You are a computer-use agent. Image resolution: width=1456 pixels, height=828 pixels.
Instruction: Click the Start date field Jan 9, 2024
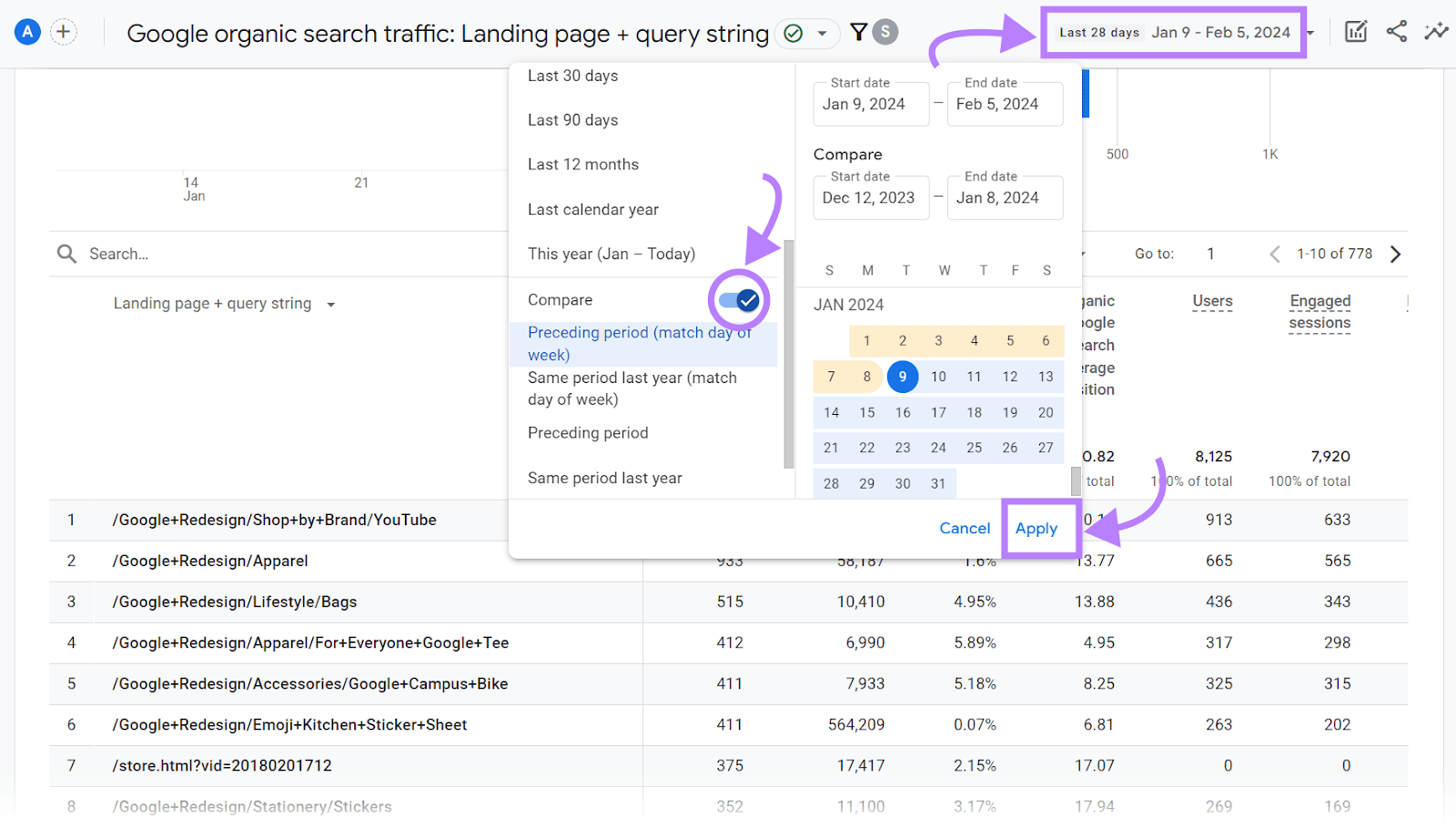[871, 104]
